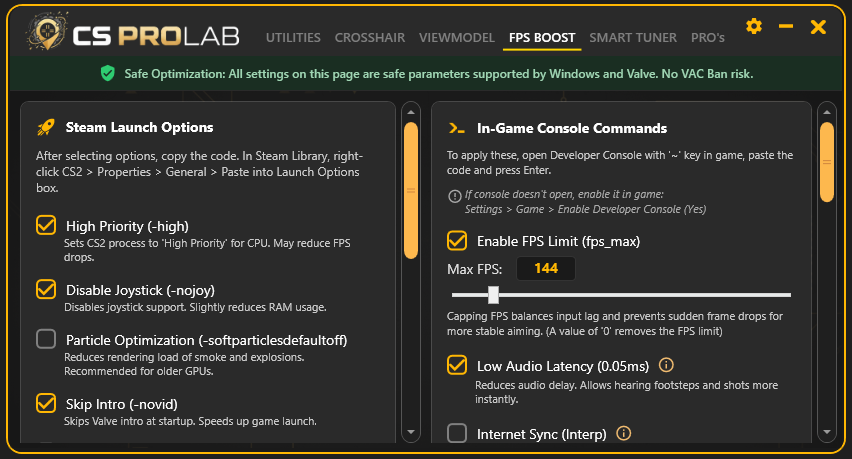Click the right panel scrollbar down arrow
The height and width of the screenshot is (459, 852).
[x=826, y=432]
